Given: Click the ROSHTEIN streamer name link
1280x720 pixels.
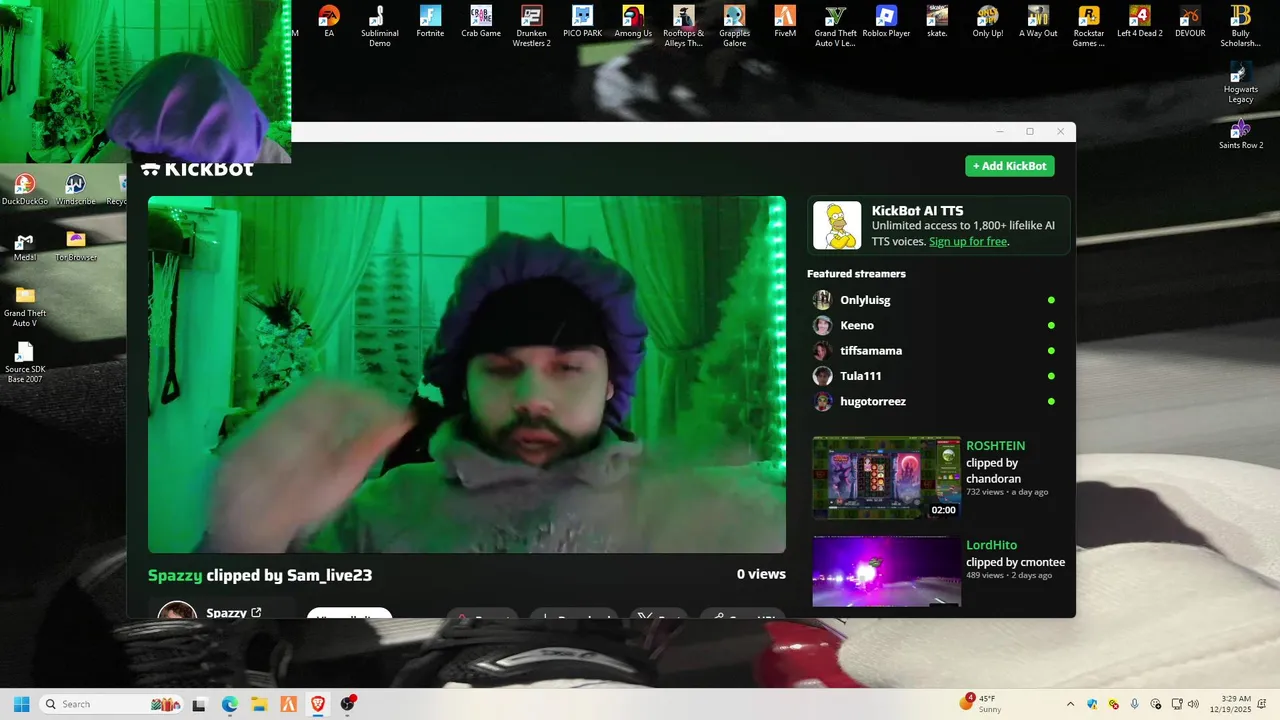Looking at the screenshot, I should [995, 446].
